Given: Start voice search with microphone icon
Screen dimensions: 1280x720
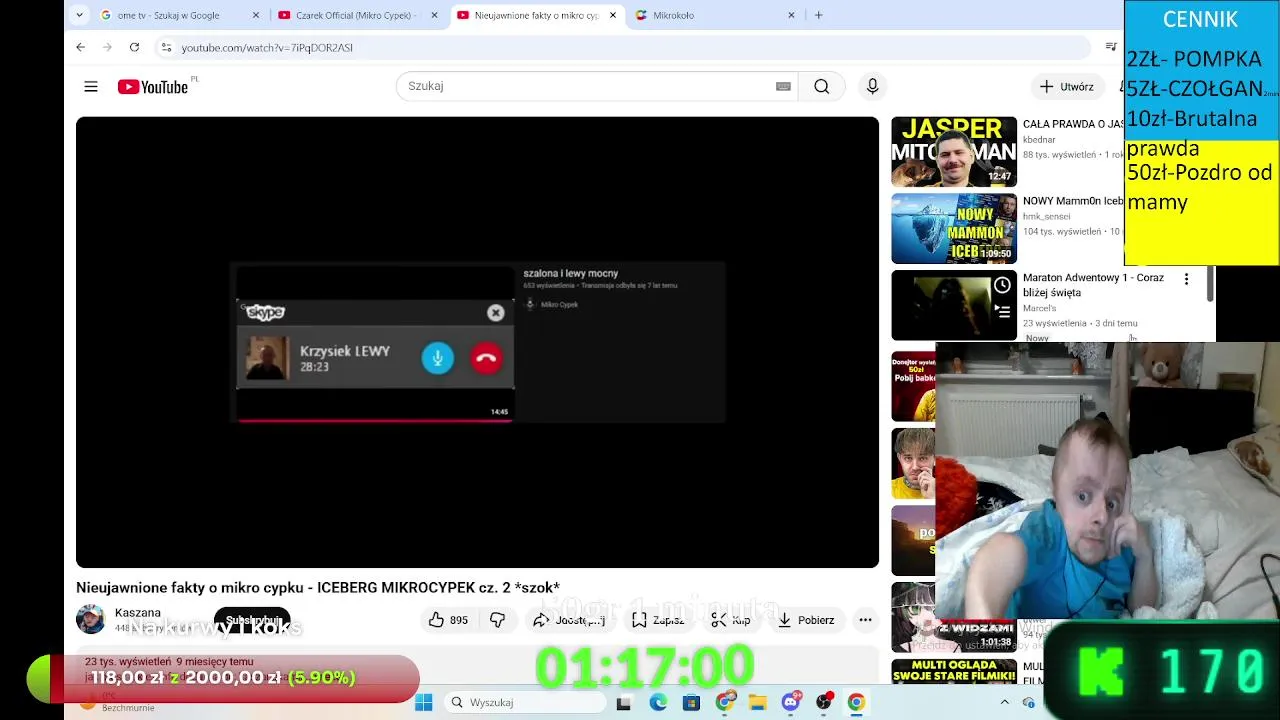Looking at the screenshot, I should 872,86.
